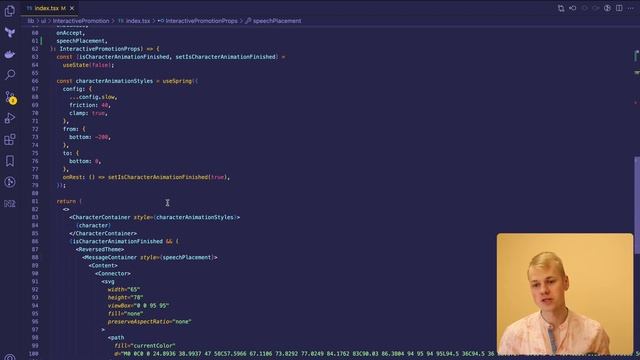640x360 pixels.
Task: Click 'onRest' on line 78
Action: click(73, 177)
